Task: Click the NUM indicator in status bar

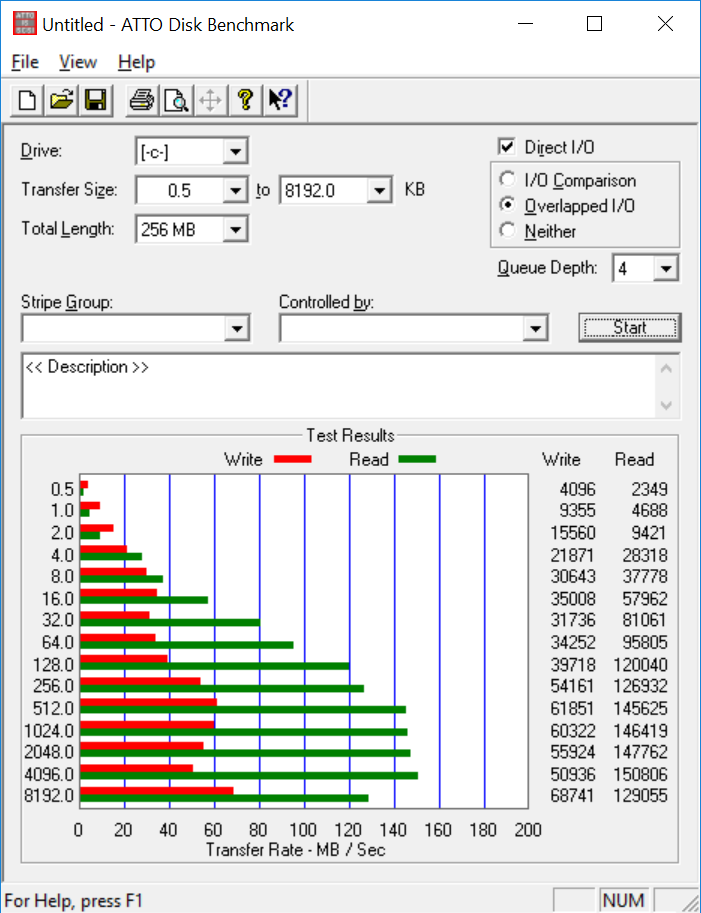Action: tap(624, 900)
